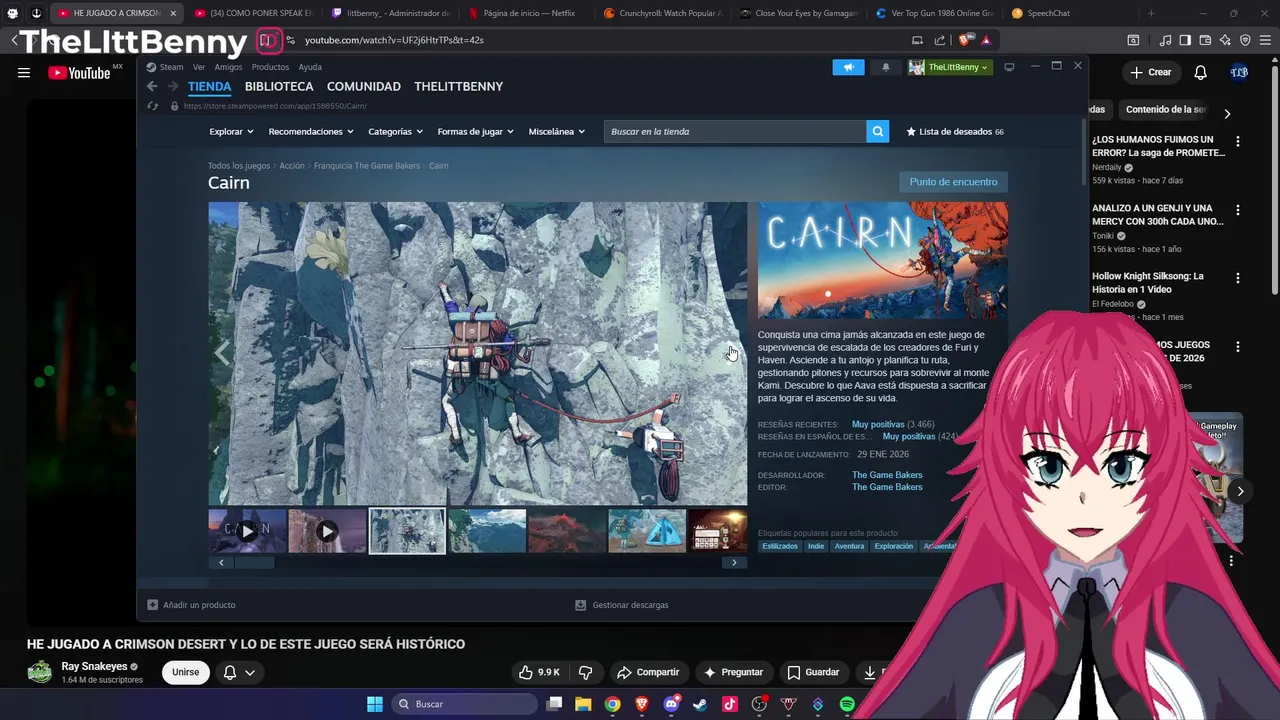Click the Compartir share button
Viewport: 1280px width, 720px height.
coord(648,672)
